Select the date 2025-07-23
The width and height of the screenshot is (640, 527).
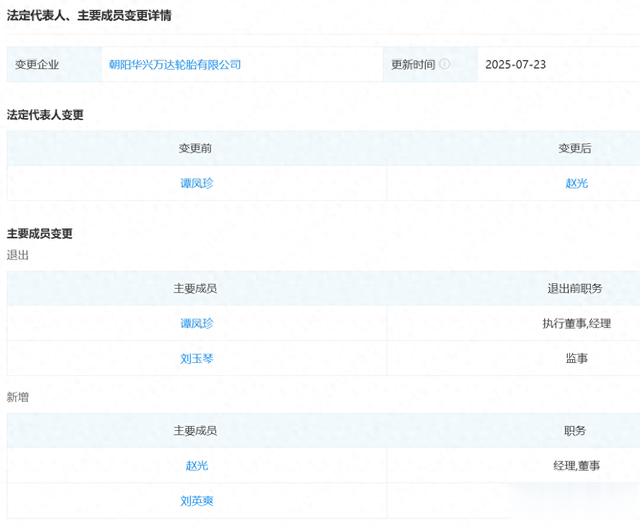pos(516,64)
